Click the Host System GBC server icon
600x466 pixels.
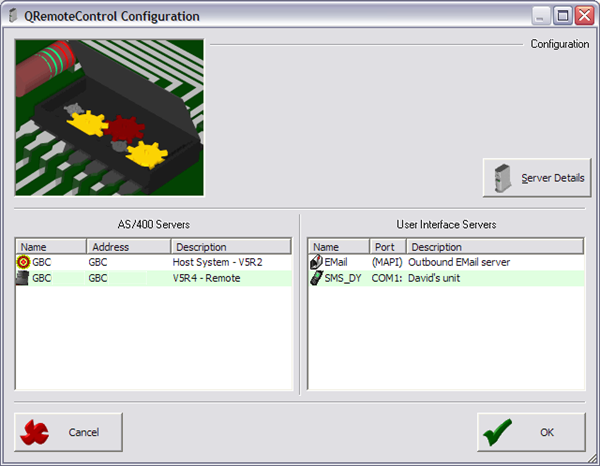coord(24,262)
